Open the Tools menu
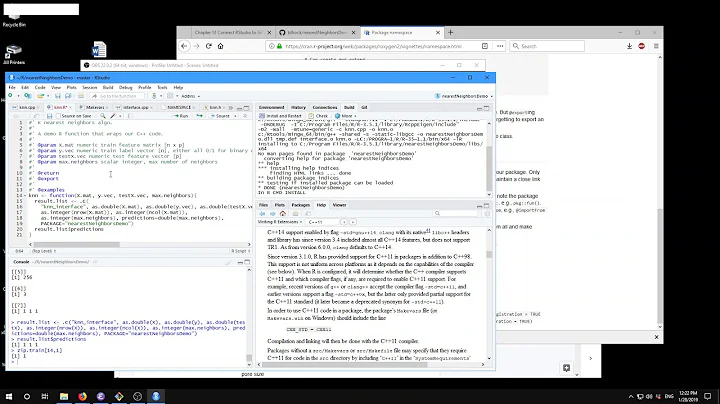Screen dimensions: 720x404 click(162, 87)
